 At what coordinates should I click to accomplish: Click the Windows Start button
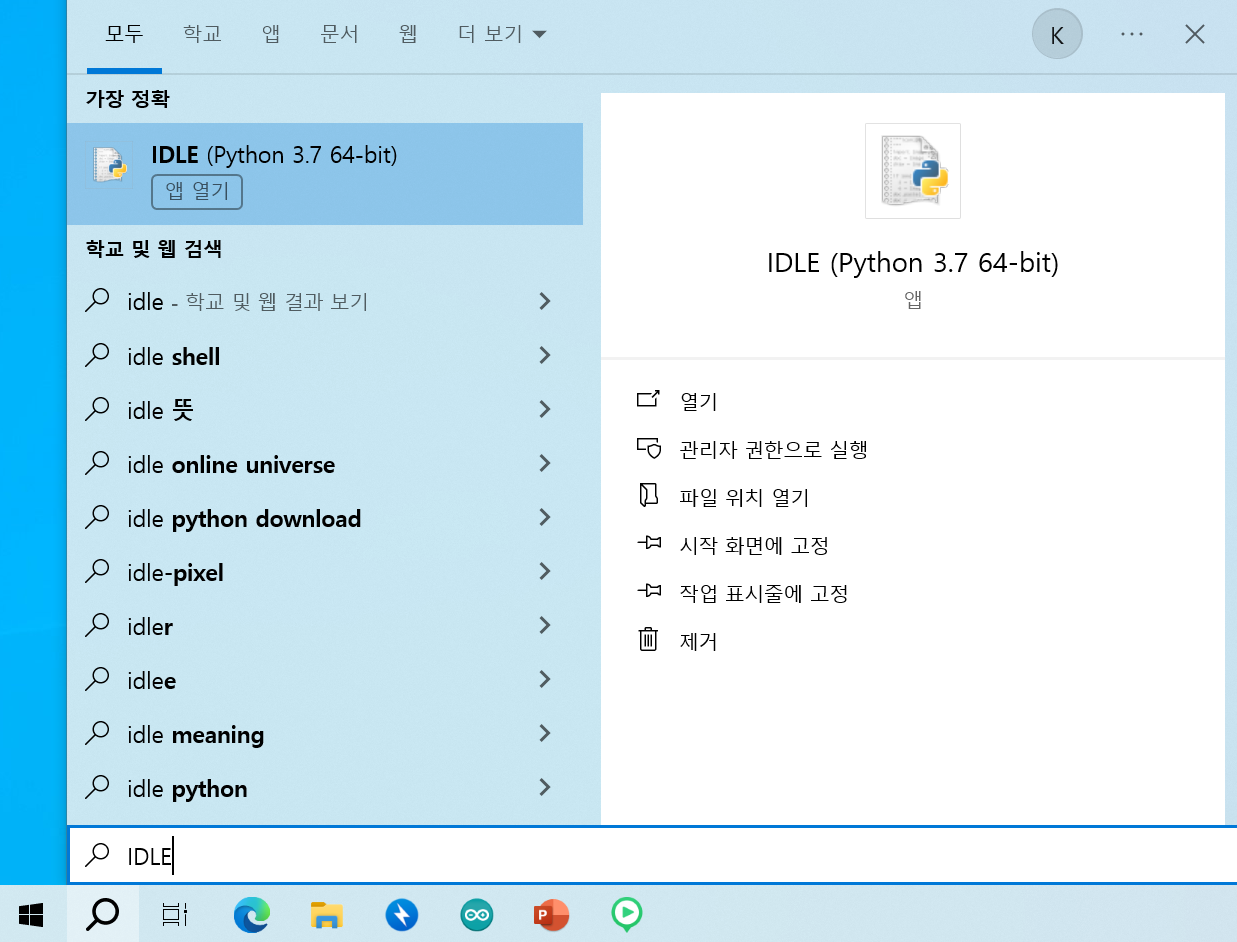31,914
